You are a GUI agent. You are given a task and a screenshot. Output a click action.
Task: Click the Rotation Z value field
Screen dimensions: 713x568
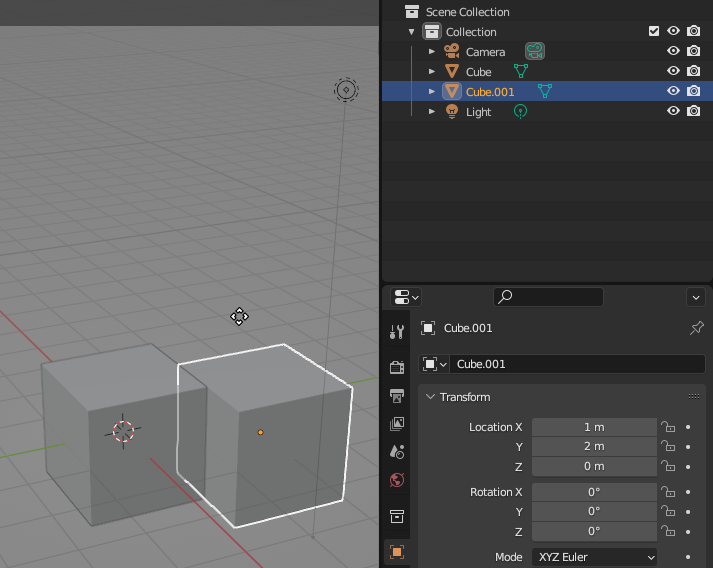point(594,531)
